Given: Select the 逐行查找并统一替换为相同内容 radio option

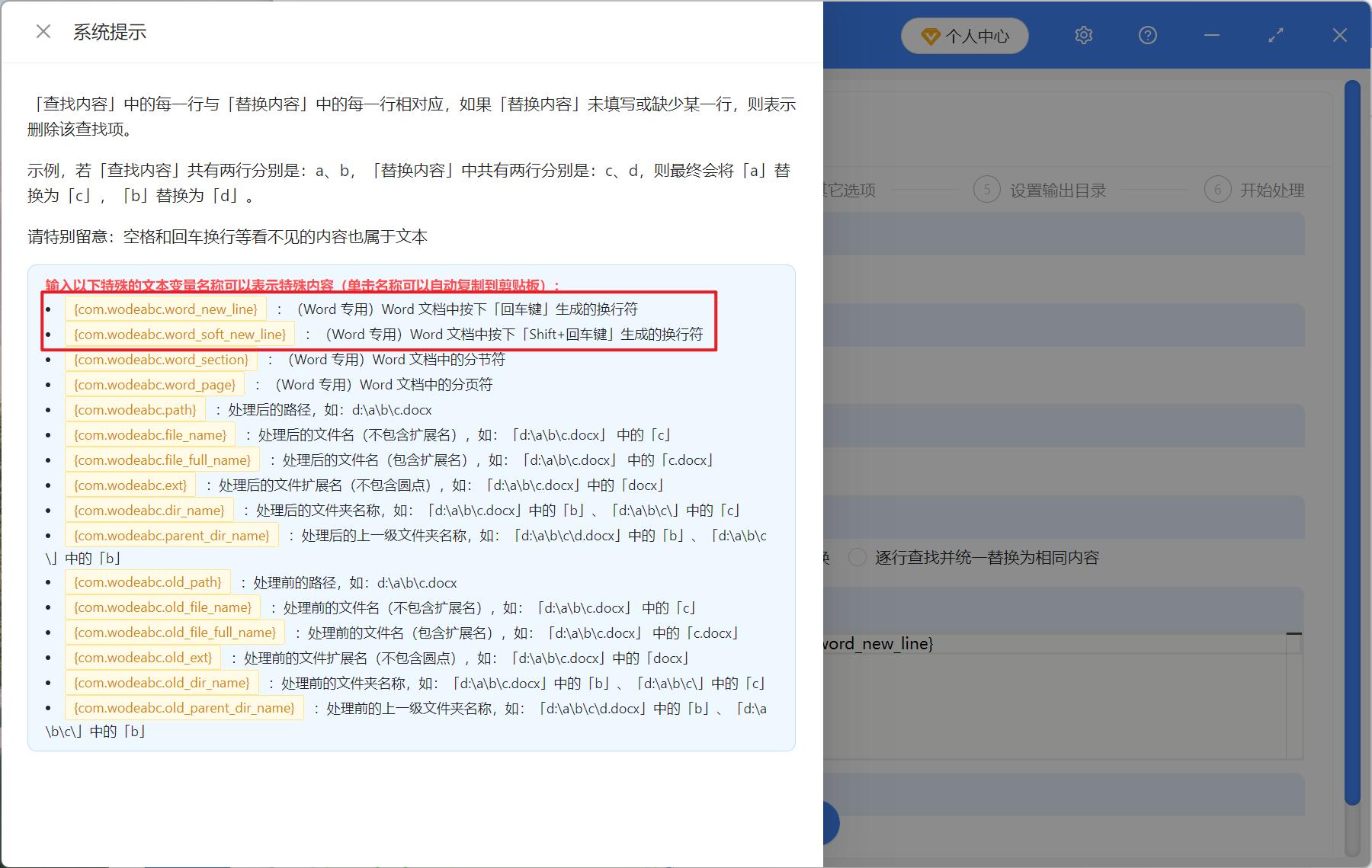Looking at the screenshot, I should pyautogui.click(x=857, y=557).
